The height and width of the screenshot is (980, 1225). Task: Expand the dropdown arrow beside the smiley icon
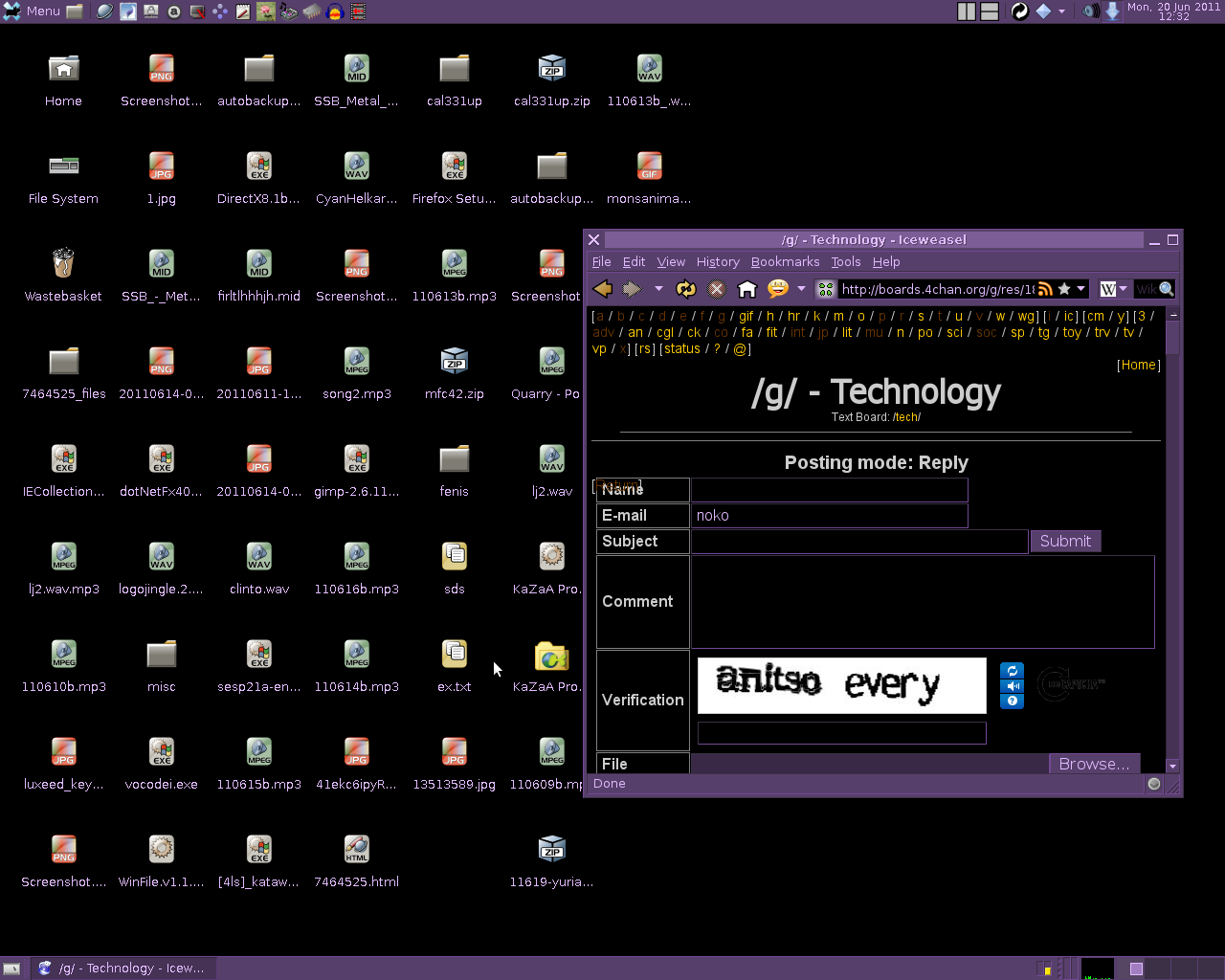tap(801, 289)
